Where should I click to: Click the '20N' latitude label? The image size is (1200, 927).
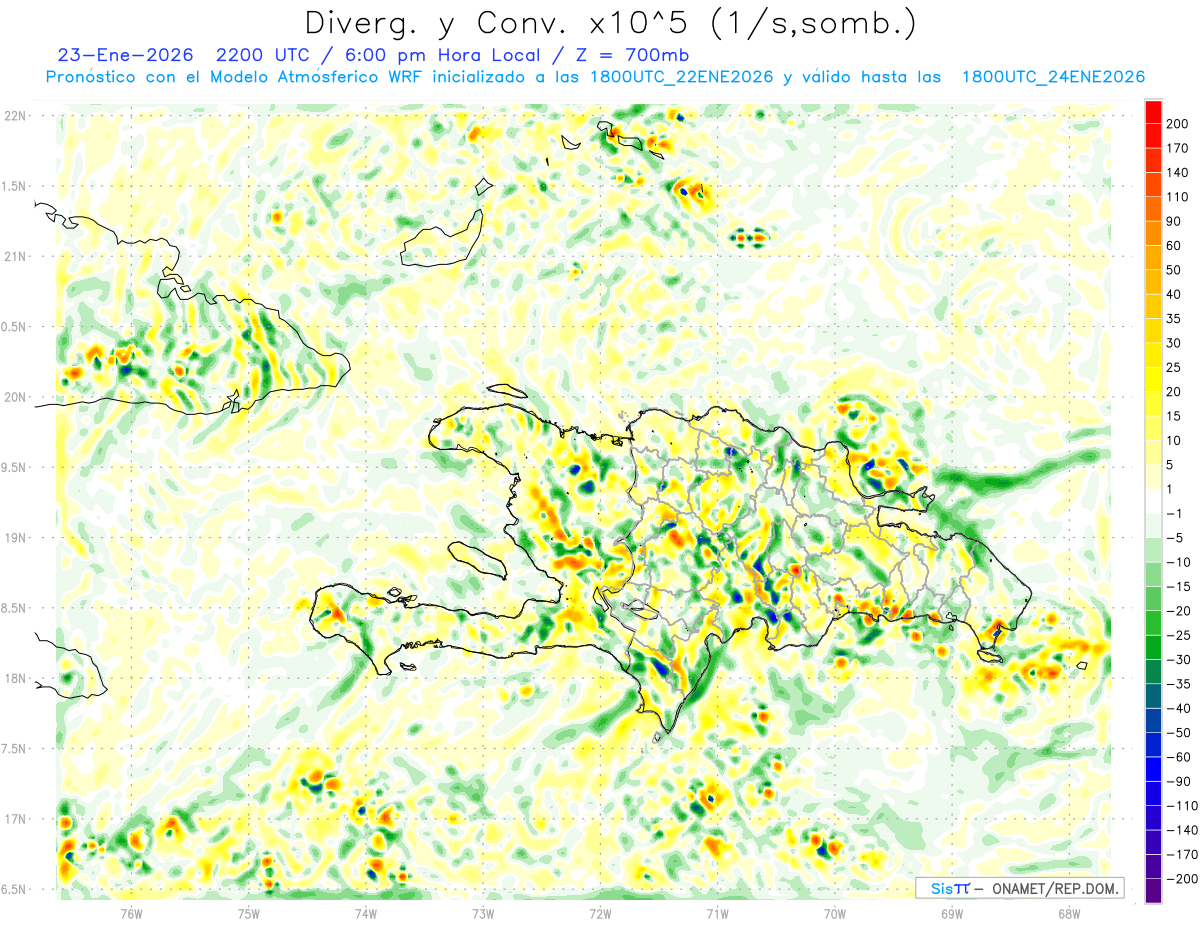click(x=16, y=397)
